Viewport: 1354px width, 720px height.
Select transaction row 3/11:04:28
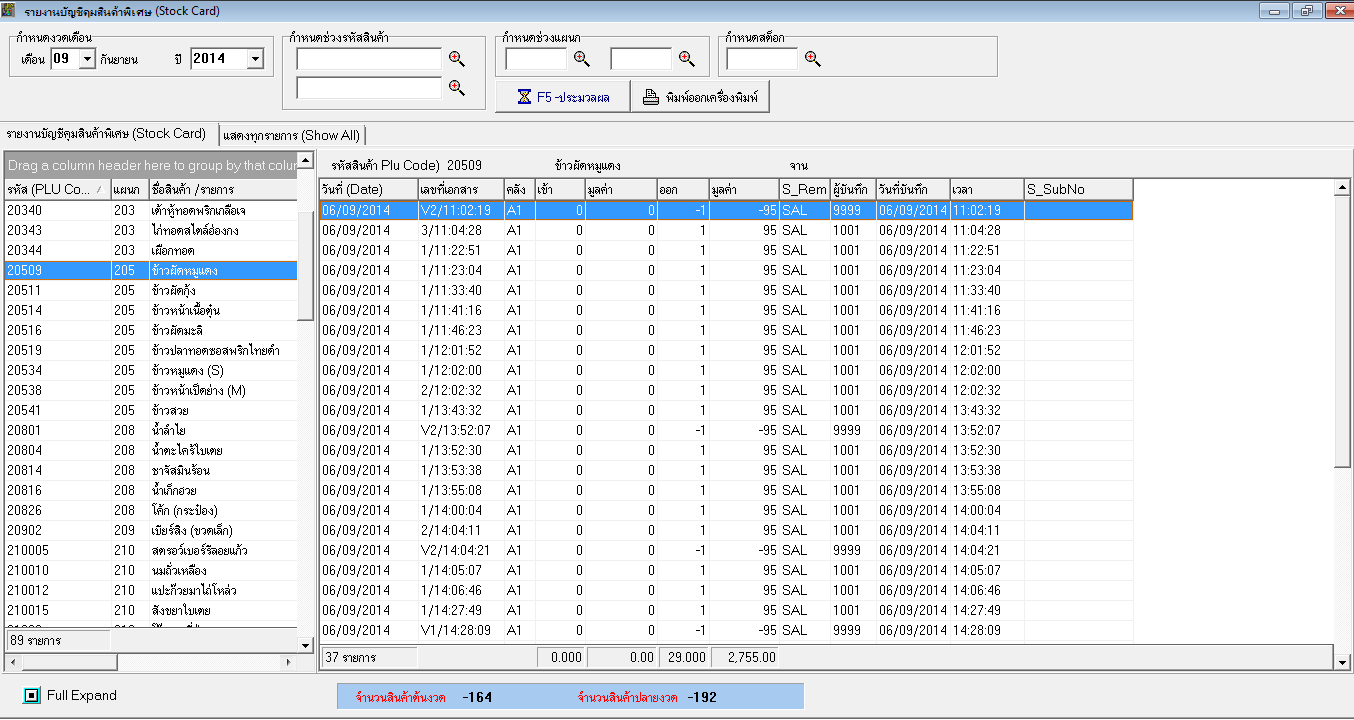[x=726, y=230]
